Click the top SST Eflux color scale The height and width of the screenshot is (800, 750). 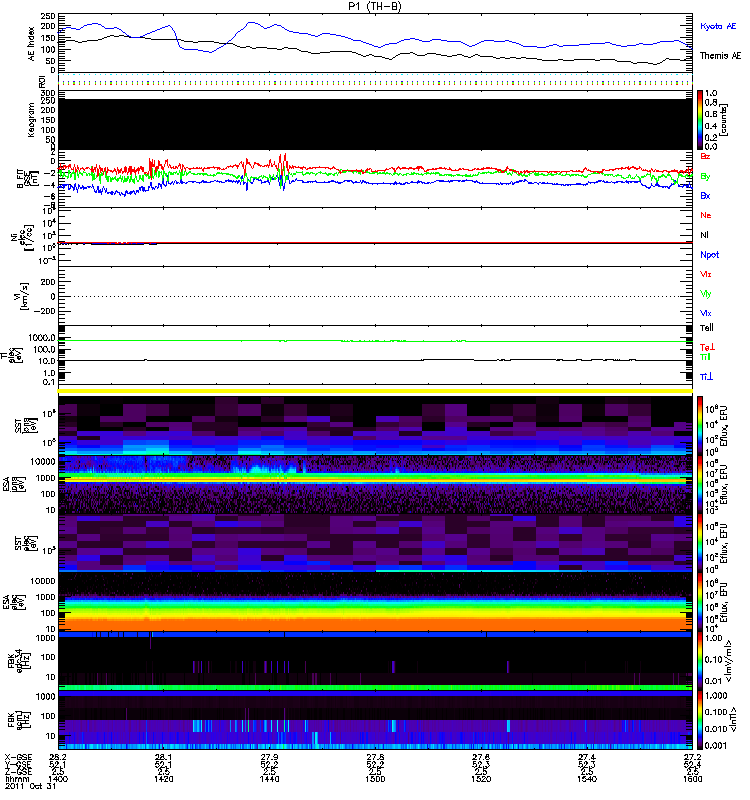(701, 423)
